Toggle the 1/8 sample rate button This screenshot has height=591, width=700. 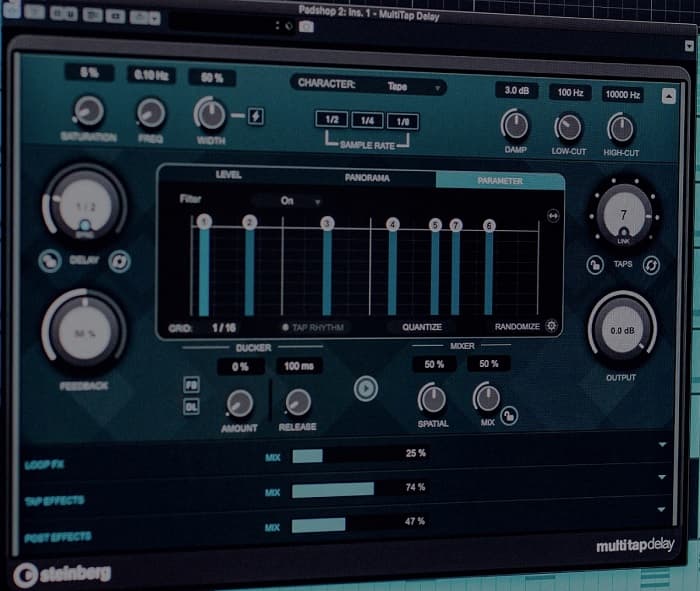(x=403, y=121)
